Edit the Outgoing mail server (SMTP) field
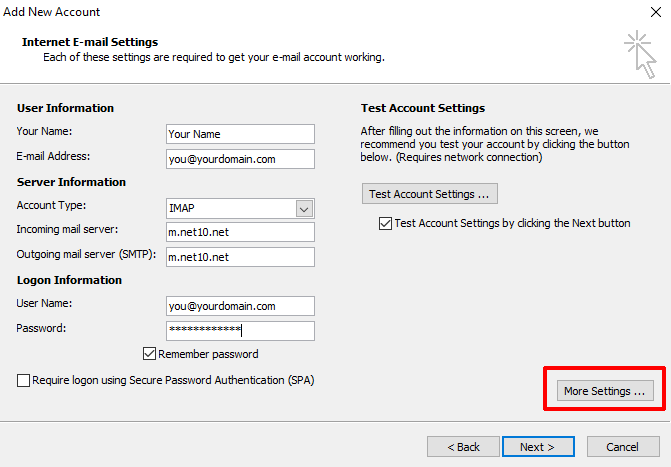 [240, 257]
